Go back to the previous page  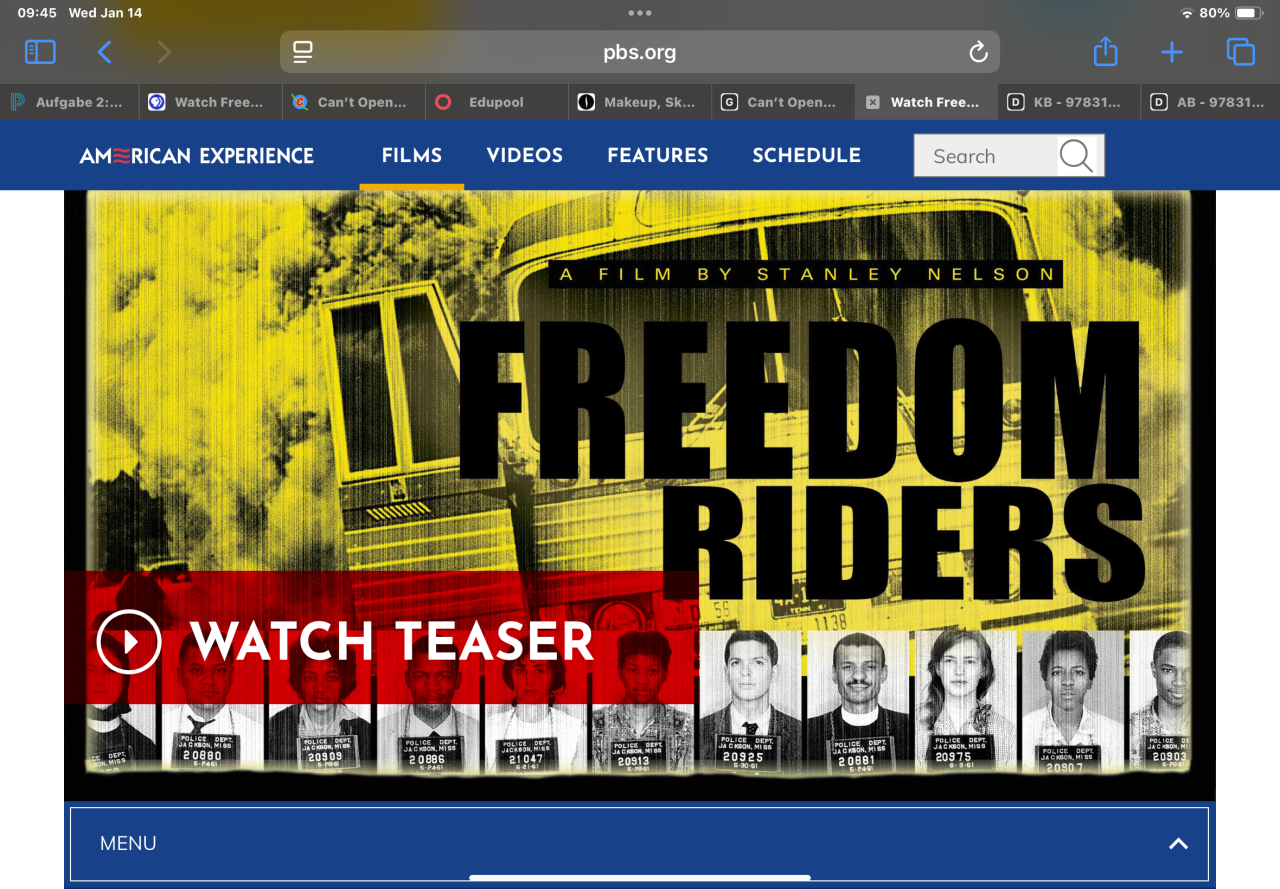(x=104, y=52)
